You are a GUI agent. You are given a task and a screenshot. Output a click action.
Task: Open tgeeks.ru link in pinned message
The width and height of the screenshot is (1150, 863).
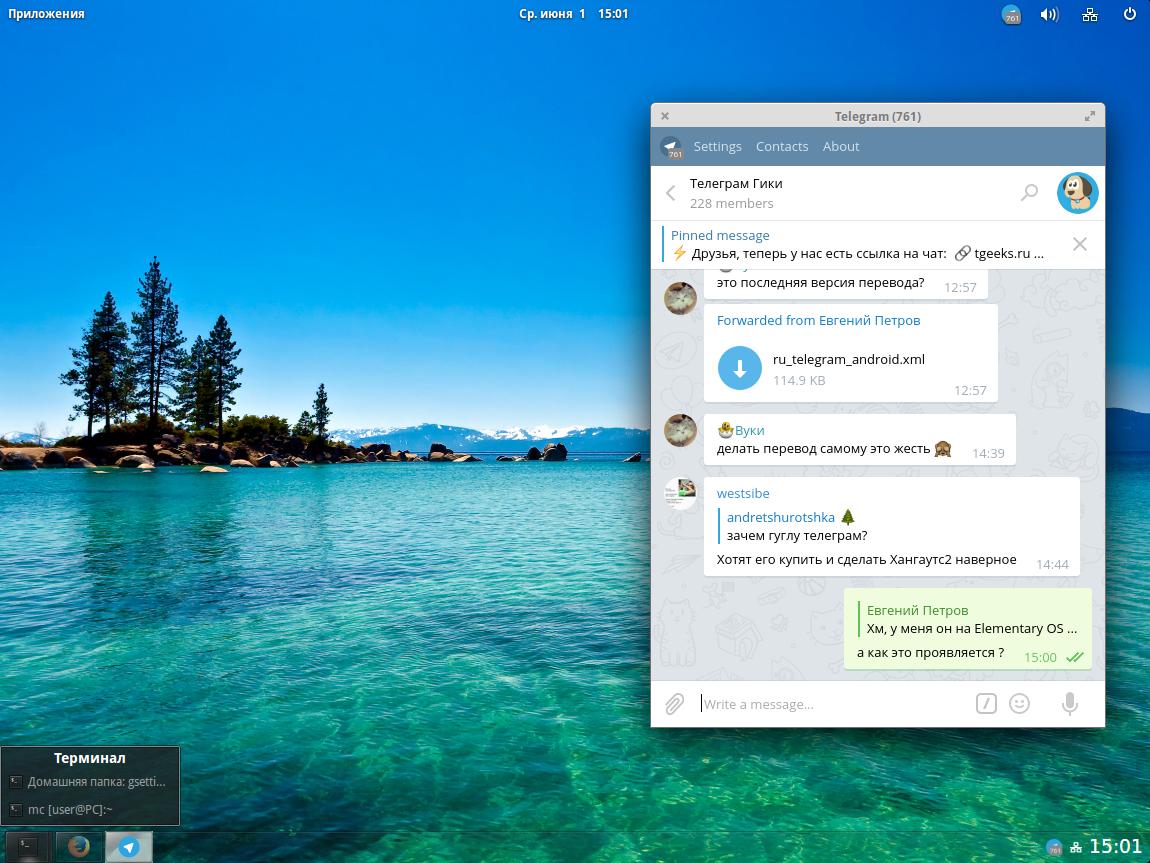click(x=1002, y=254)
